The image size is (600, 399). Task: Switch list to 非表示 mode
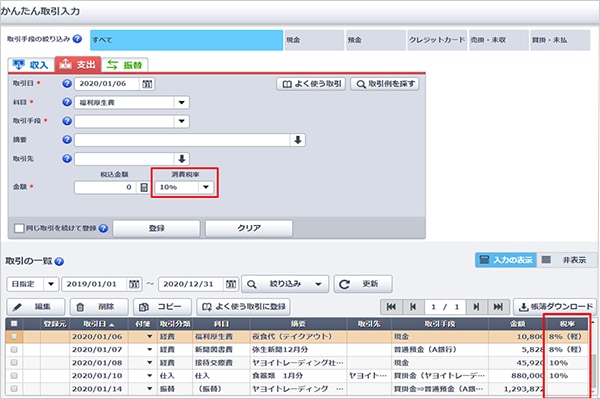(566, 260)
